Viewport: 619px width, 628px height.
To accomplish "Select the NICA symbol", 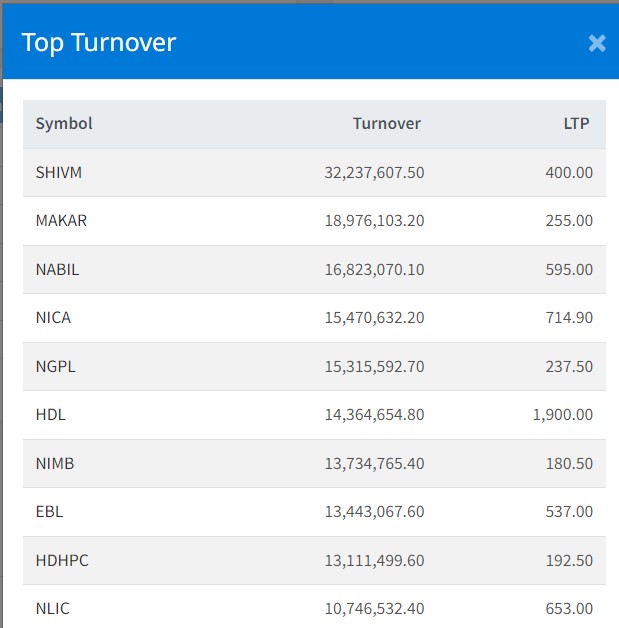I will point(53,318).
